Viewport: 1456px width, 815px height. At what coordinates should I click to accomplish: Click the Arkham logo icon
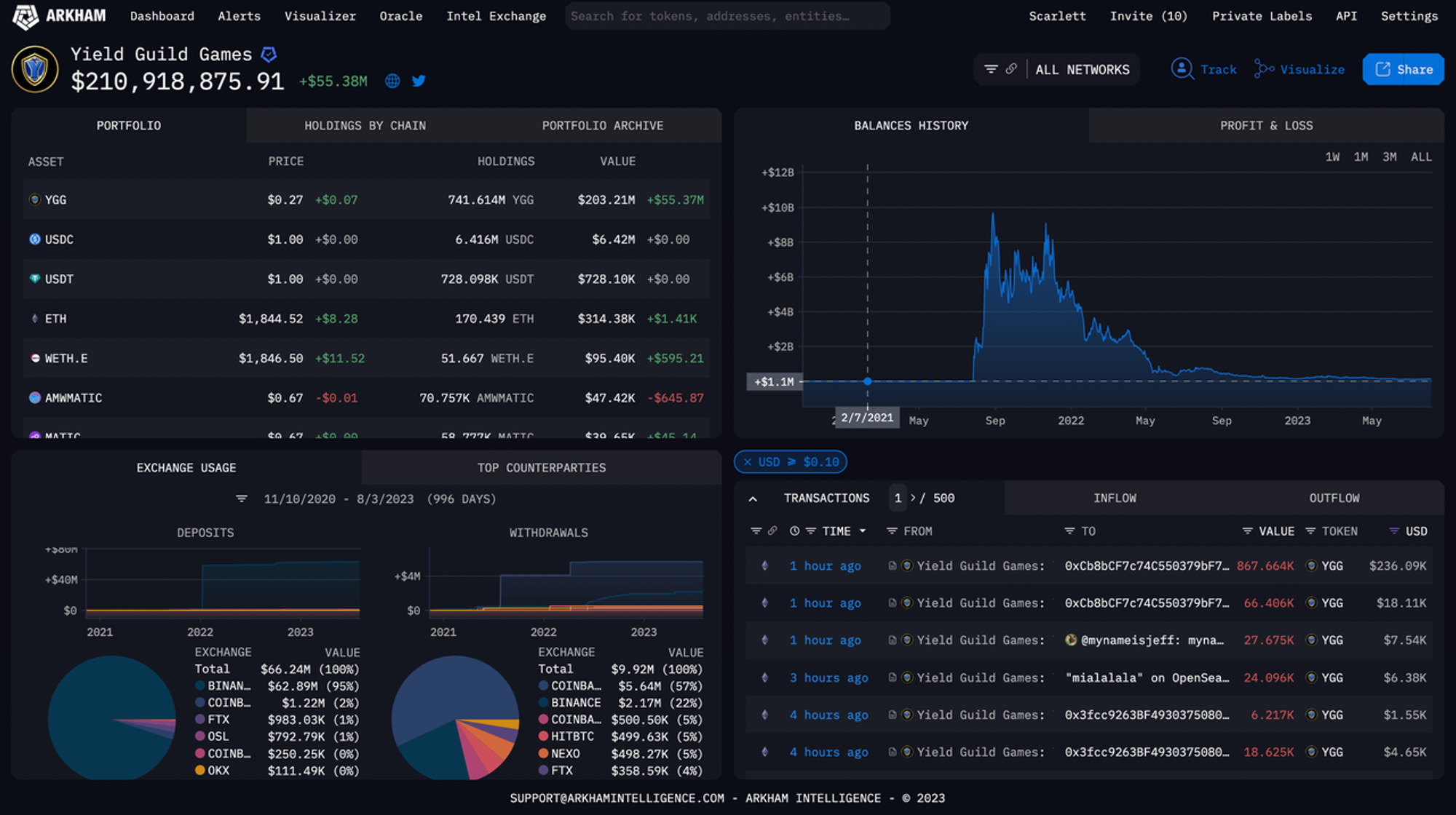tap(25, 16)
